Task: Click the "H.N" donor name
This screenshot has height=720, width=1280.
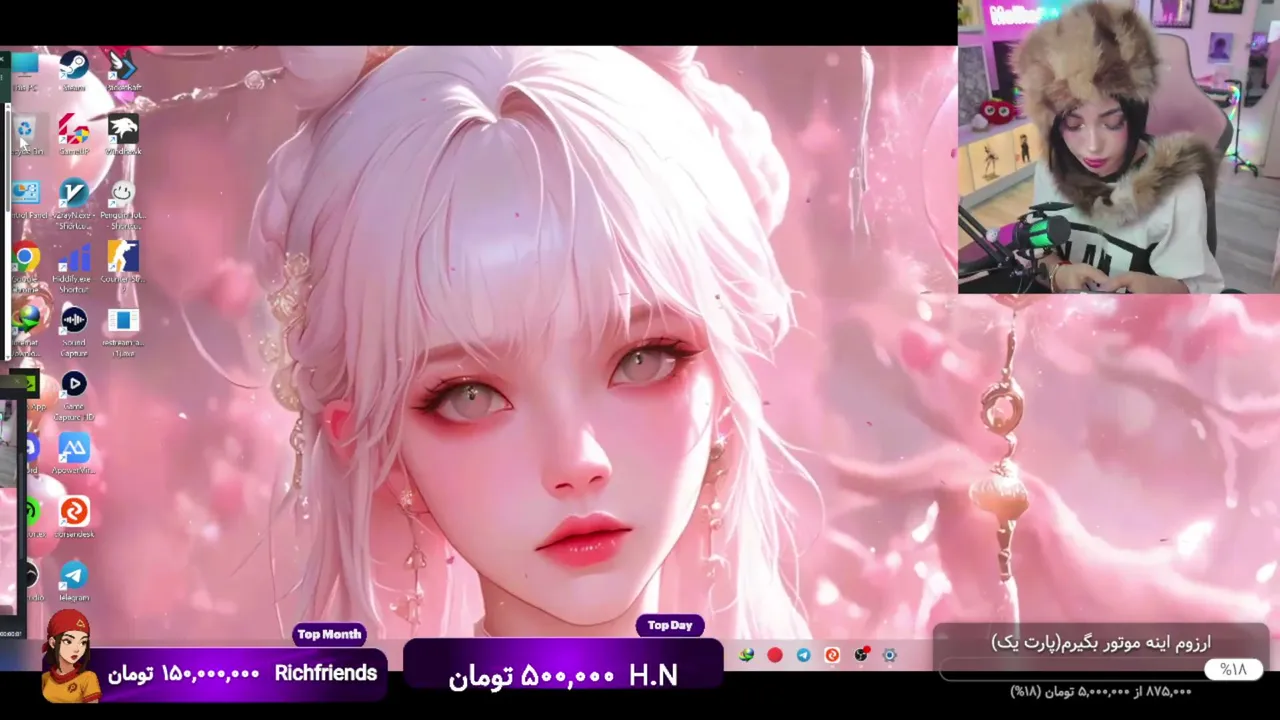Action: tap(654, 677)
